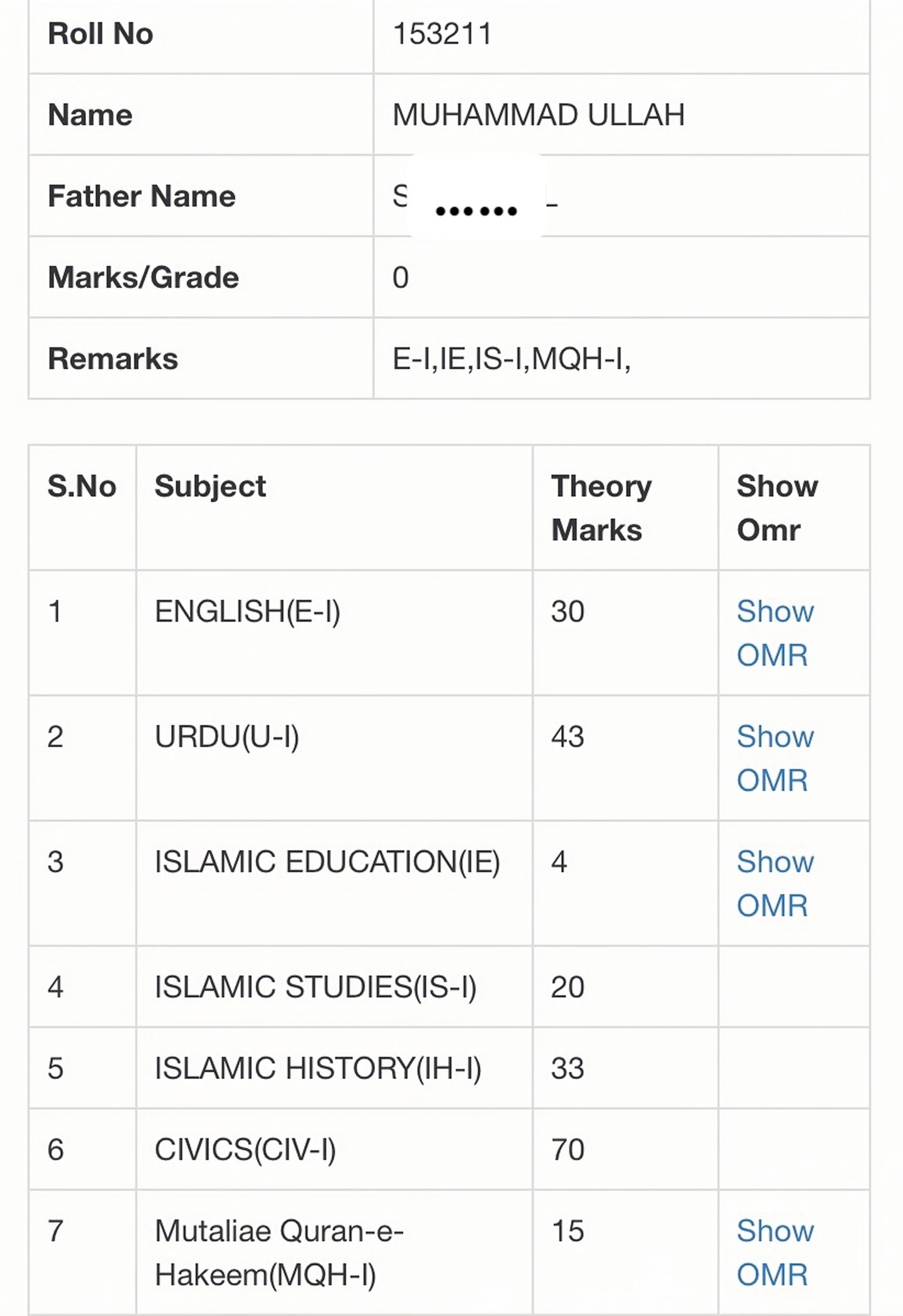Click the Subject column header
Screen dimensions: 903x1316
[x=210, y=487]
